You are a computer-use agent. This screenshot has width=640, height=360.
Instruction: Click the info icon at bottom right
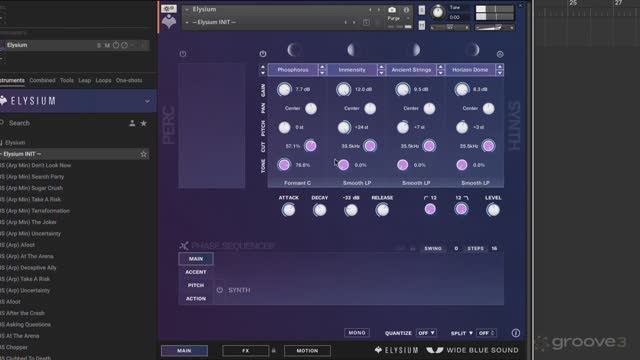pyautogui.click(x=516, y=333)
